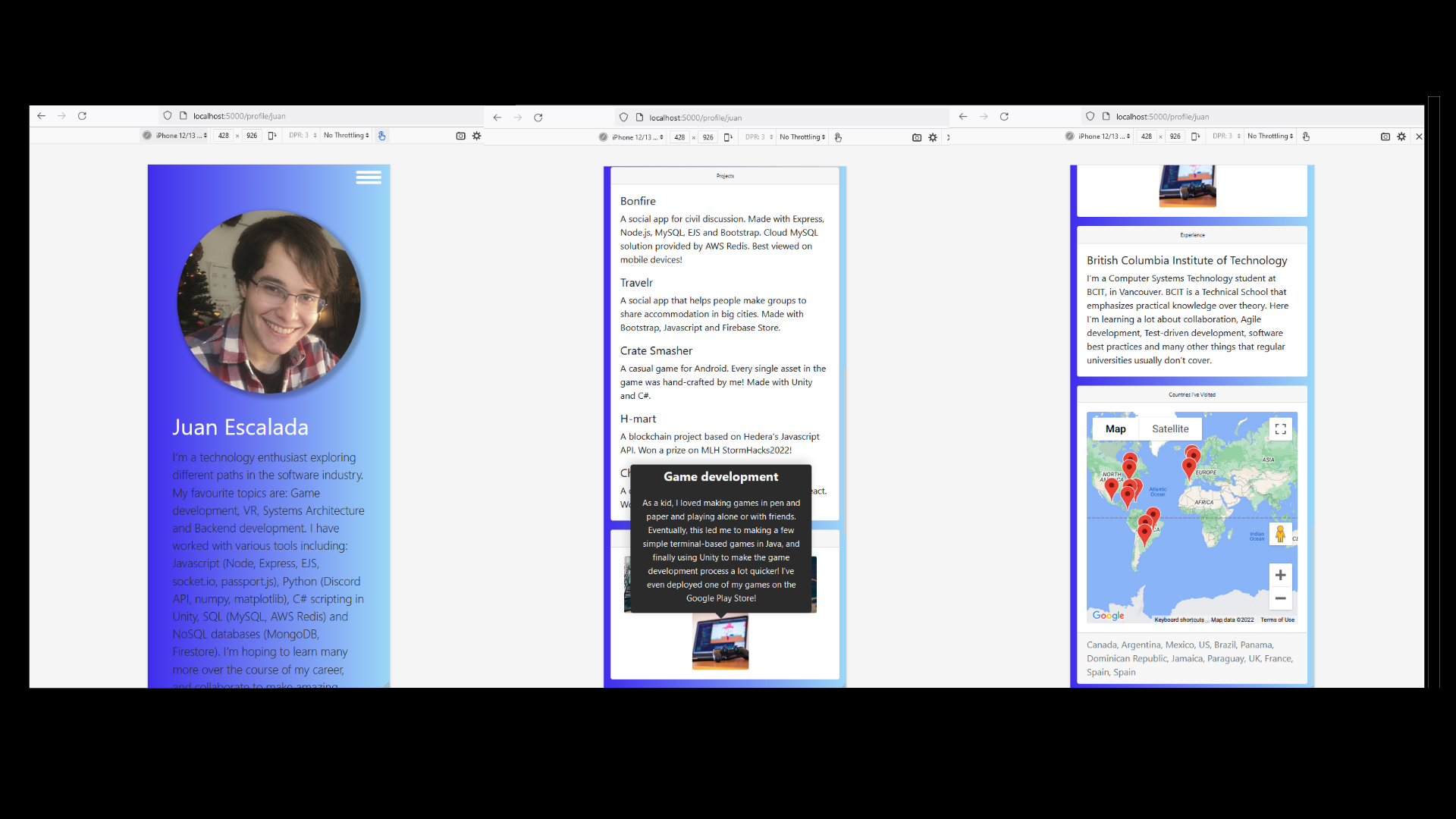The image size is (1456, 819).
Task: Click the 428 width field in the left pane
Action: 224,136
